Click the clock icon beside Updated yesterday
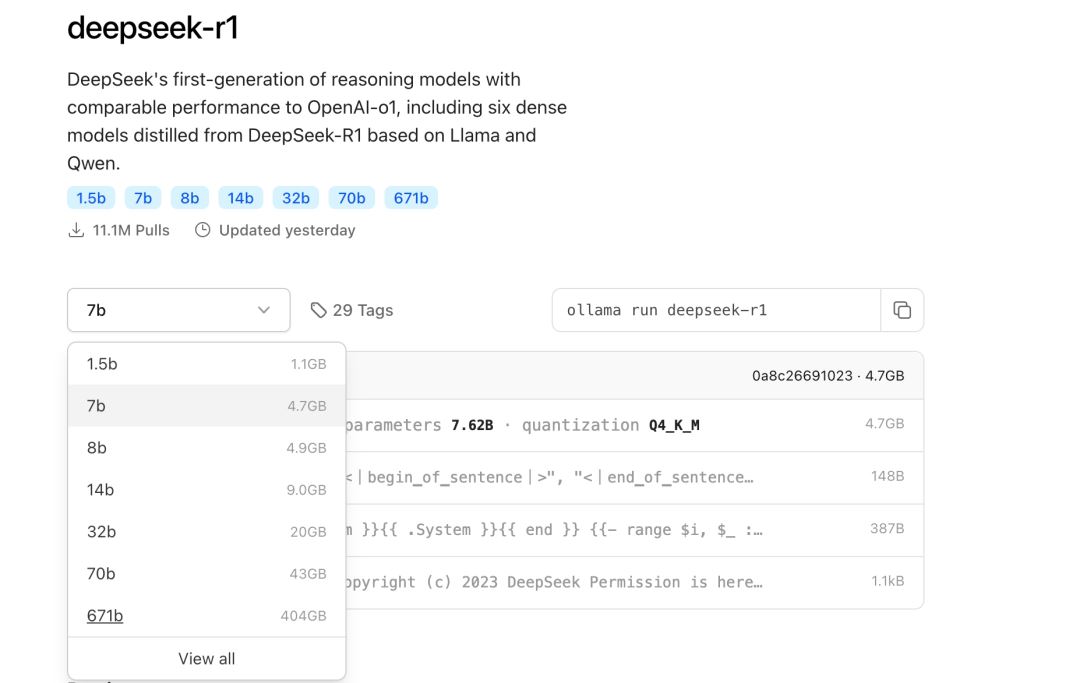Image resolution: width=1080 pixels, height=683 pixels. [x=203, y=230]
